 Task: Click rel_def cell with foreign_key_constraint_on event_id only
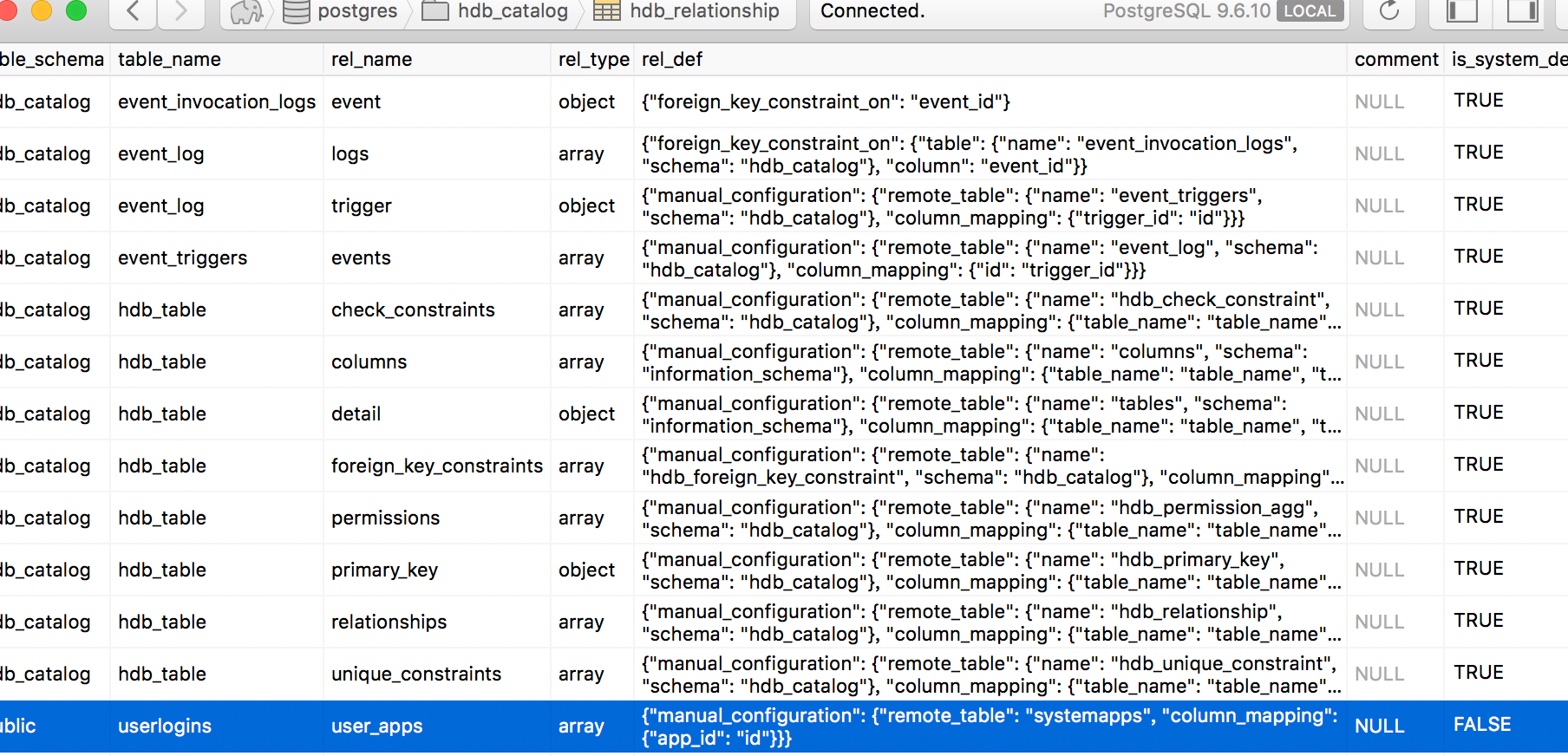990,101
